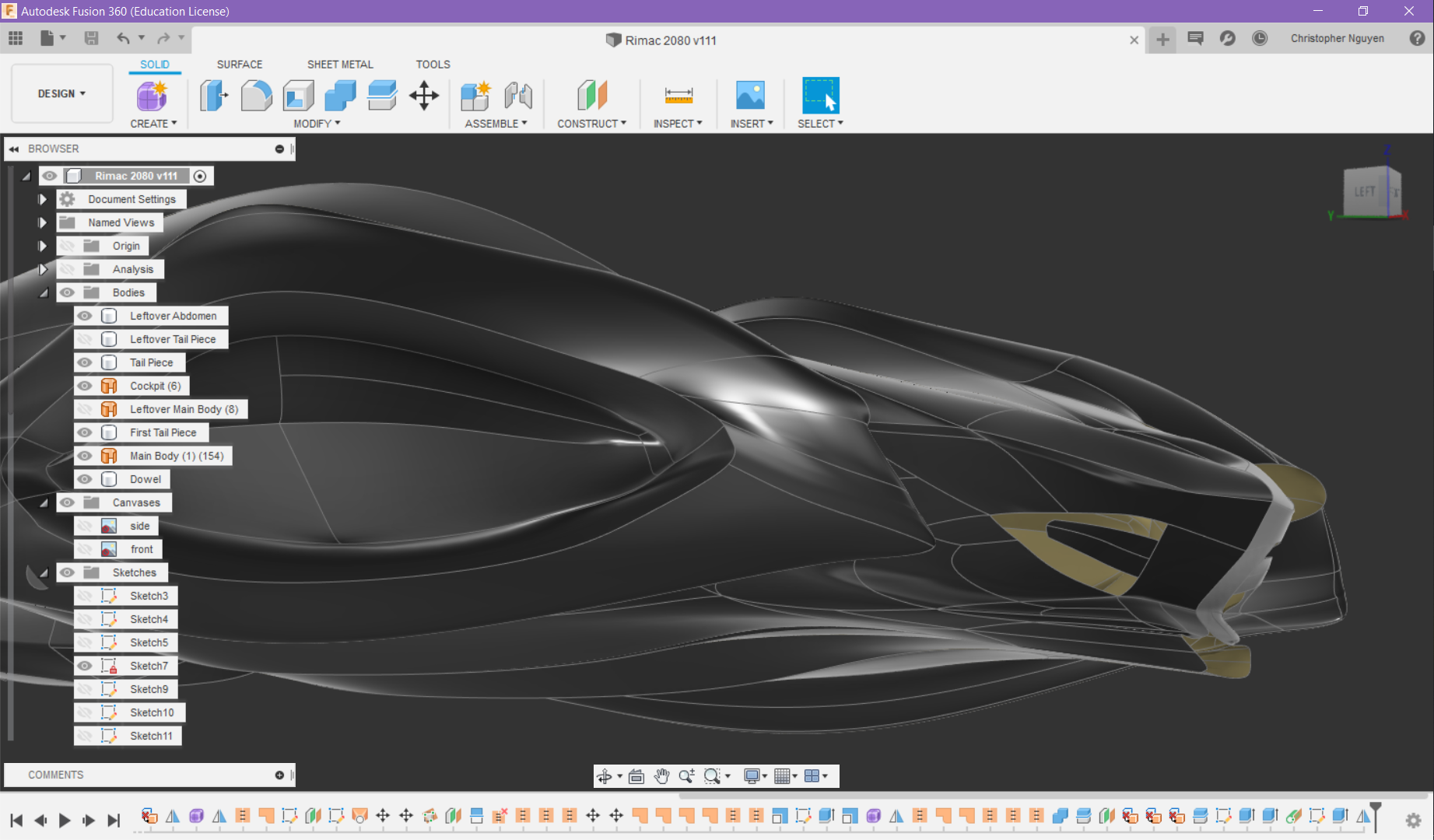Show the Leftover Tail Piece body

click(x=85, y=339)
